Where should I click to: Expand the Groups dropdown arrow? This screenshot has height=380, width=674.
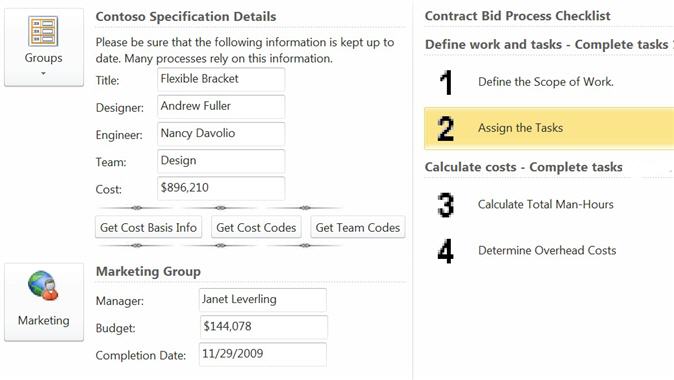point(43,74)
